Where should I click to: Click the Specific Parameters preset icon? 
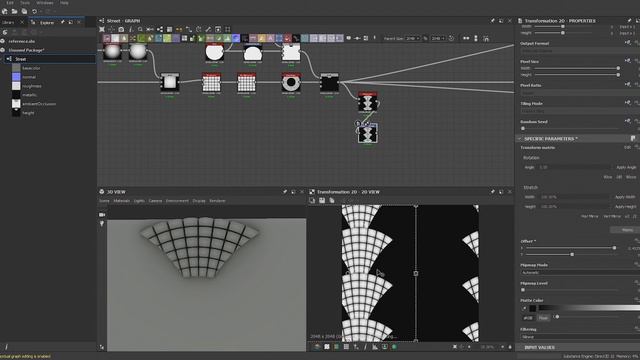coord(633,139)
